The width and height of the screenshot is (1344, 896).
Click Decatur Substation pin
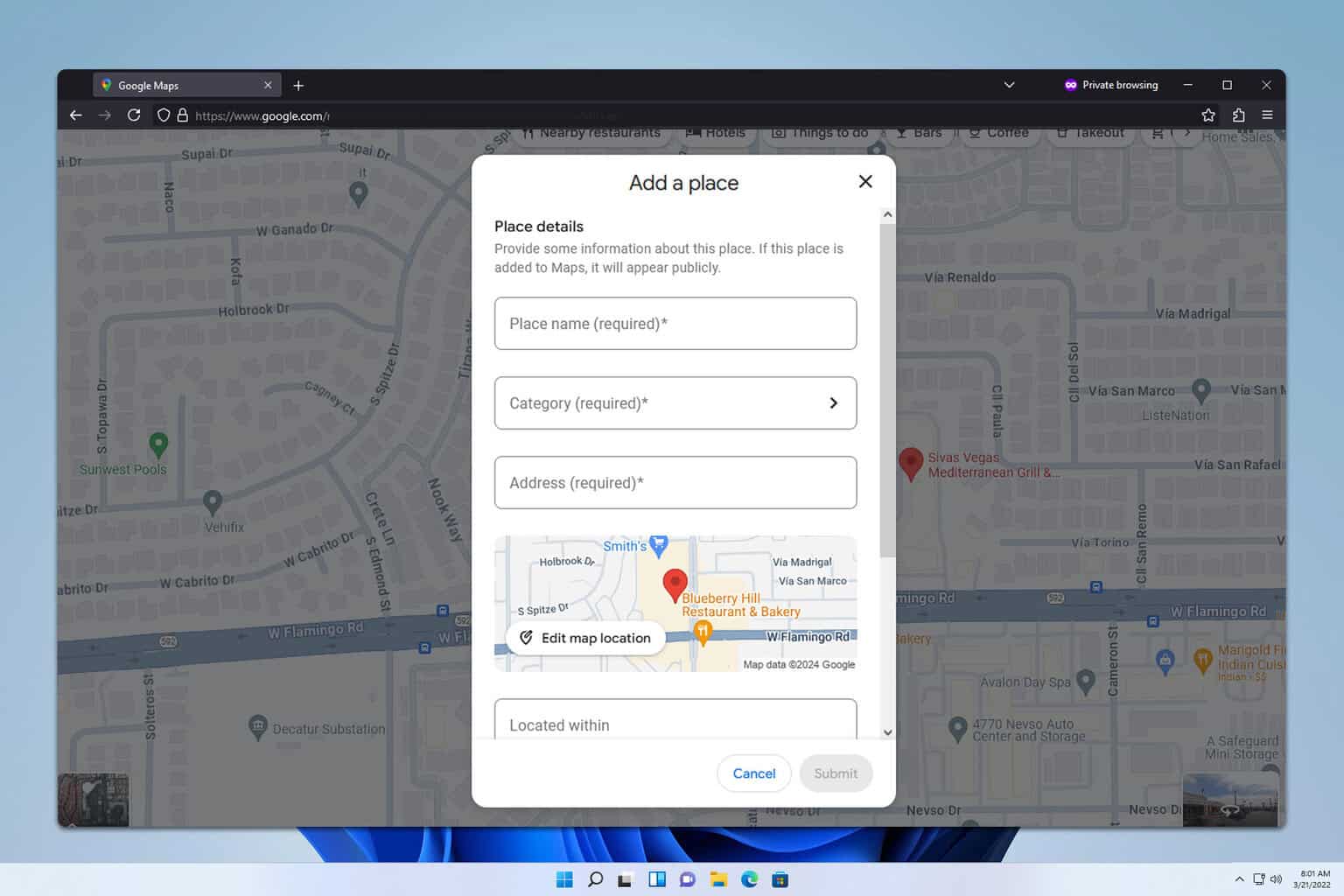point(257,727)
